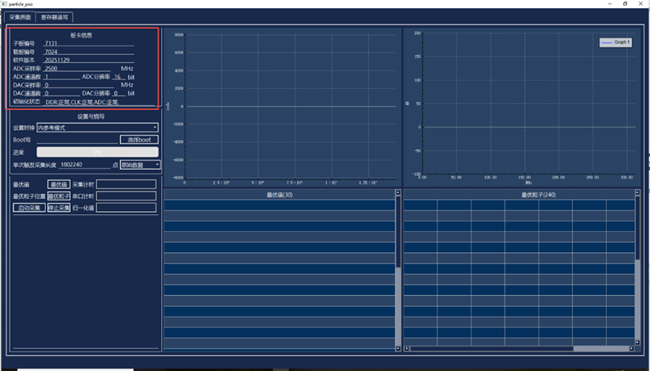The width and height of the screenshot is (650, 371).
Task: Click the 子板编号 field showing 7131
Action: (89, 43)
